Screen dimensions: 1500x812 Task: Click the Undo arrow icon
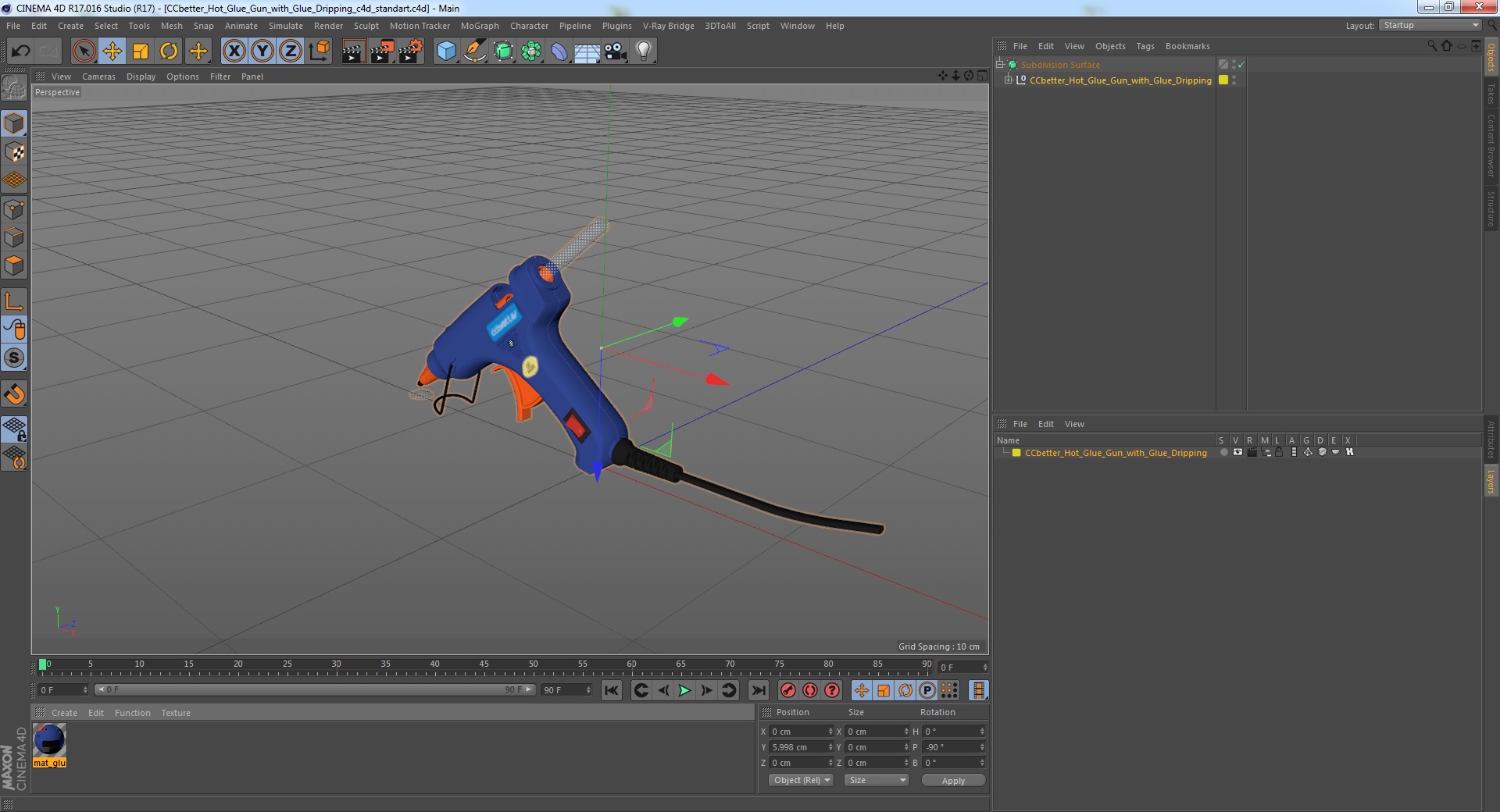pyautogui.click(x=20, y=52)
